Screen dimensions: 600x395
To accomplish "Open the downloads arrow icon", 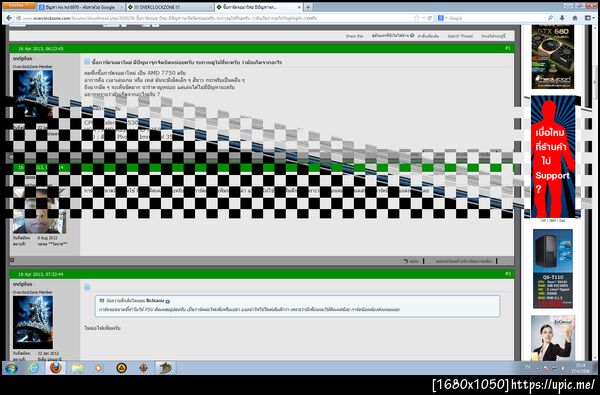I will pyautogui.click(x=562, y=18).
